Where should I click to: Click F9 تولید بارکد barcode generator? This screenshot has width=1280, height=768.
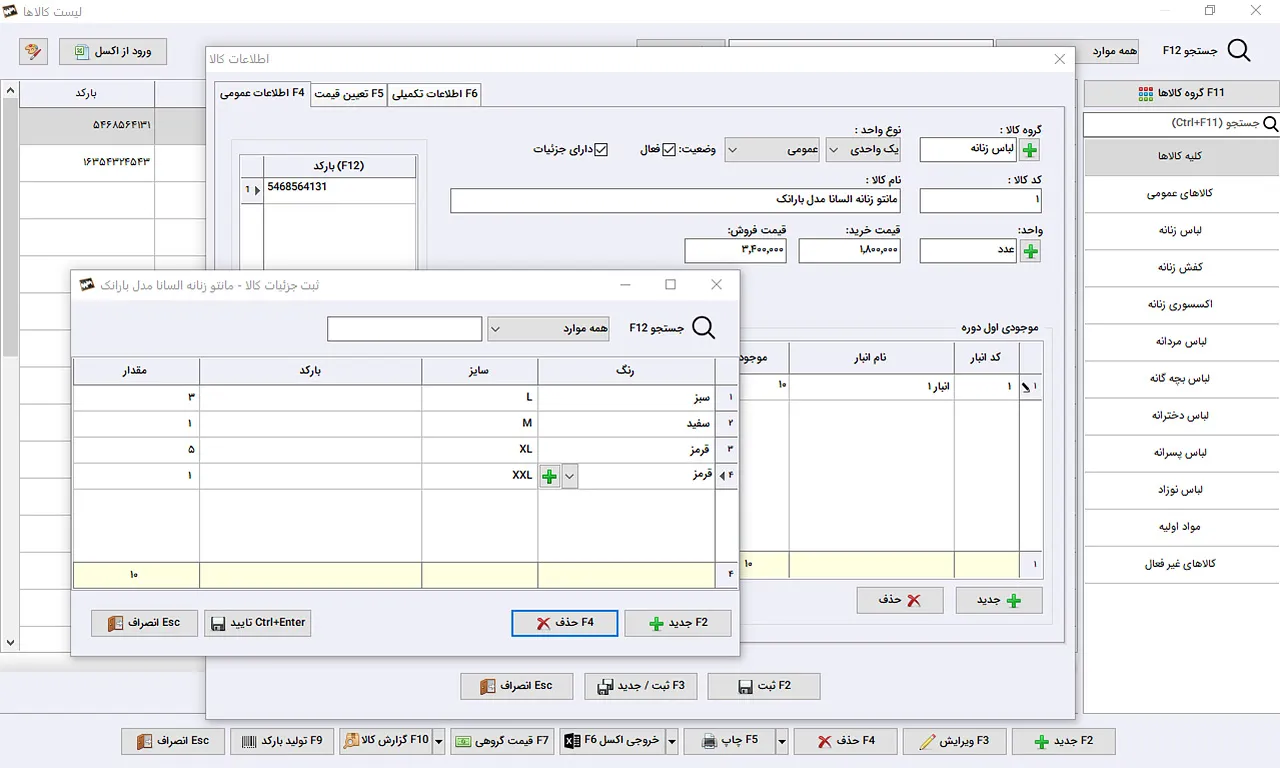(x=283, y=741)
